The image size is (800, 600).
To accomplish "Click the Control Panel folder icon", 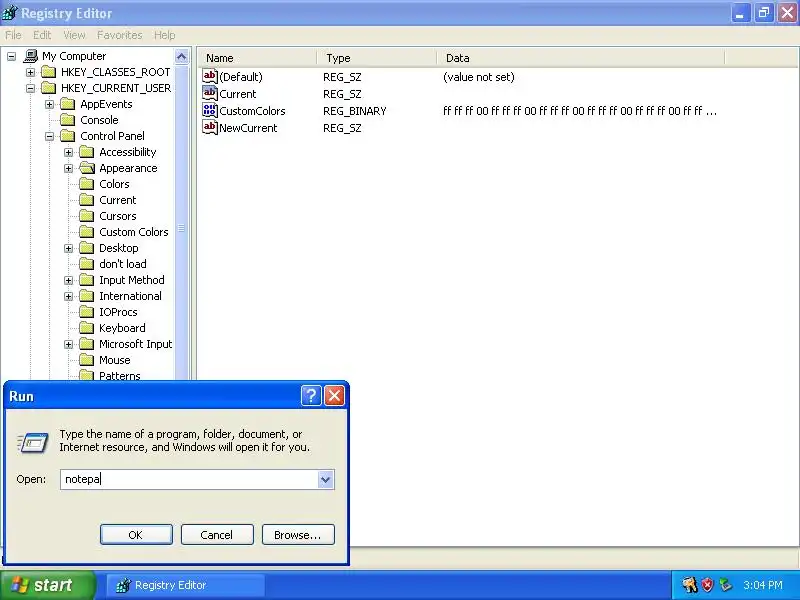I will pos(67,136).
